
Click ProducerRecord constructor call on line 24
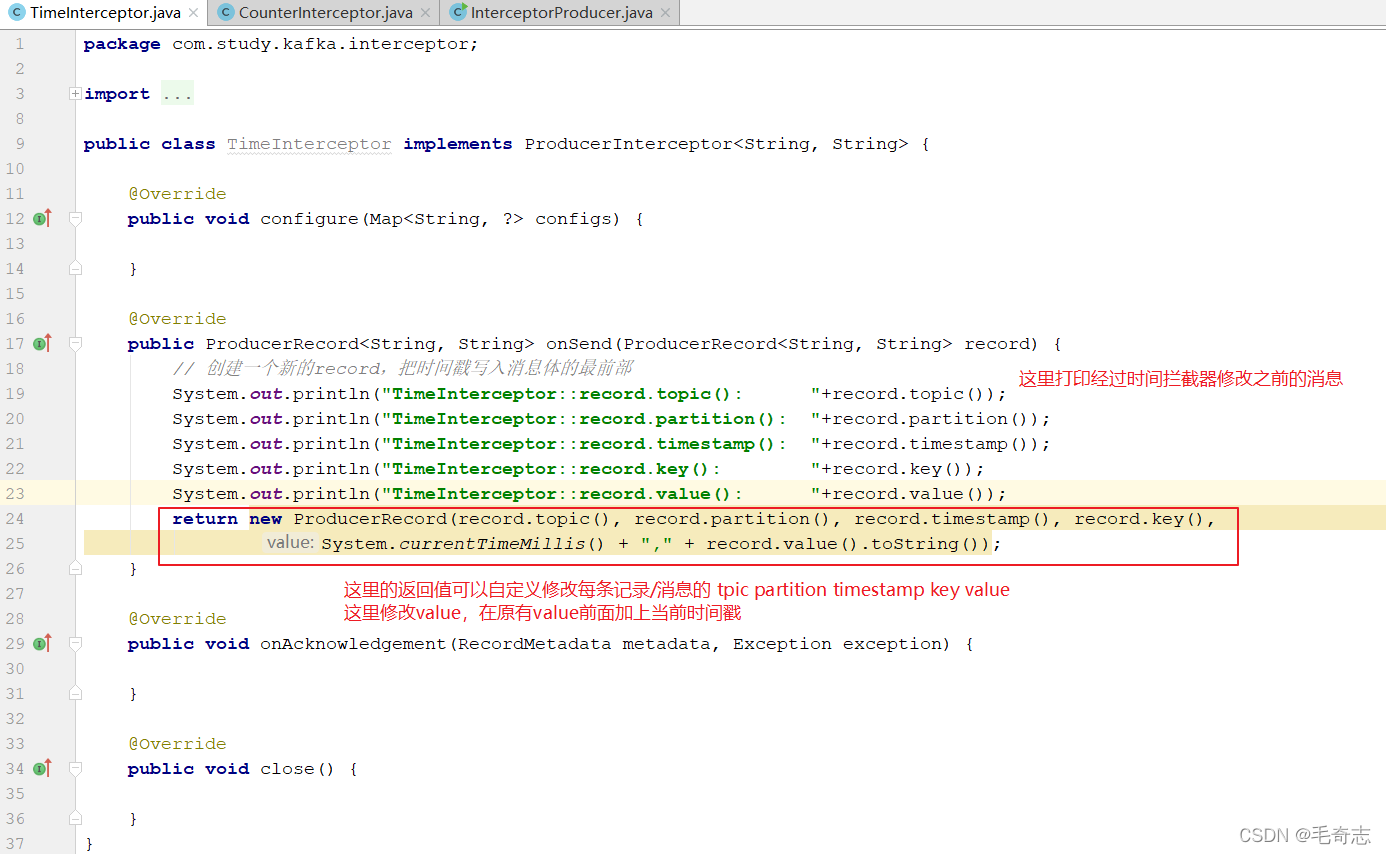click(370, 519)
